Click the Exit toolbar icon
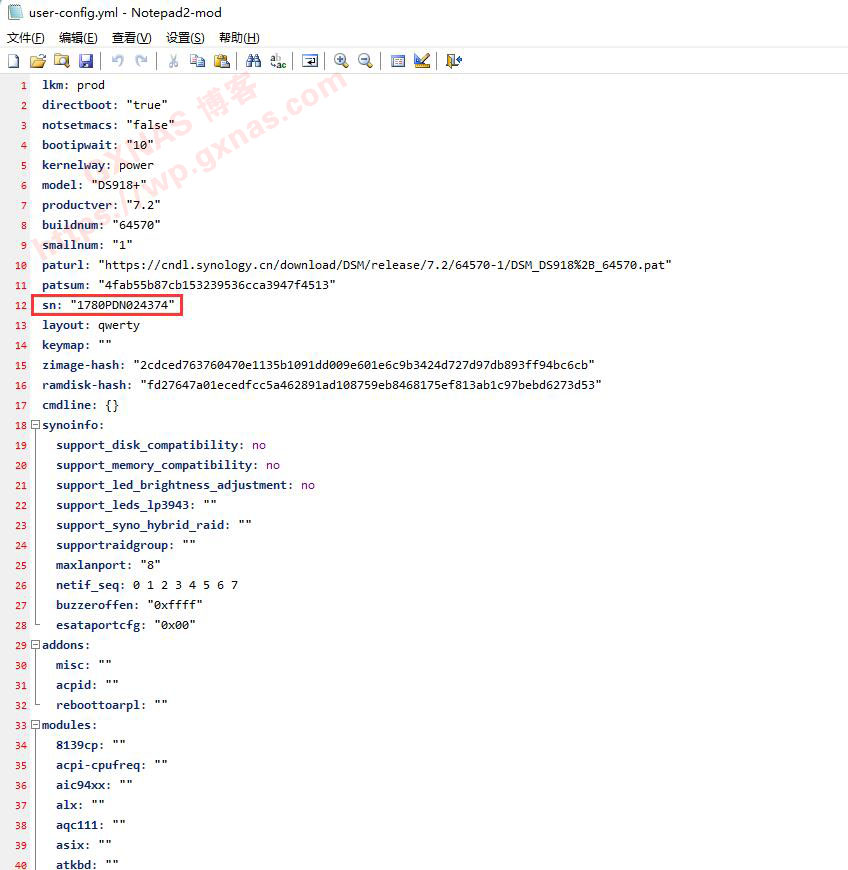848x870 pixels. [453, 61]
